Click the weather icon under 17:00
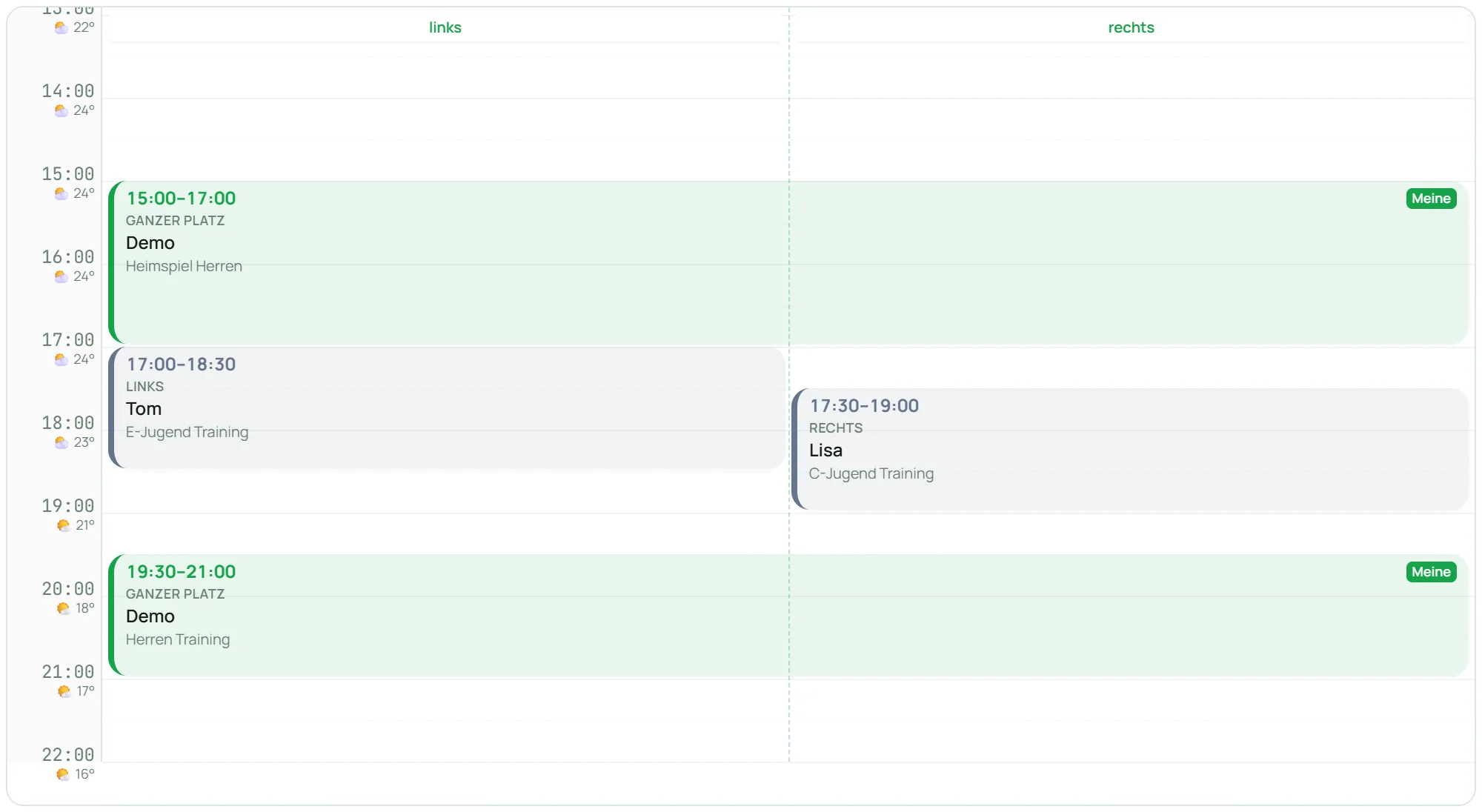This screenshot has width=1482, height=812. (x=62, y=359)
